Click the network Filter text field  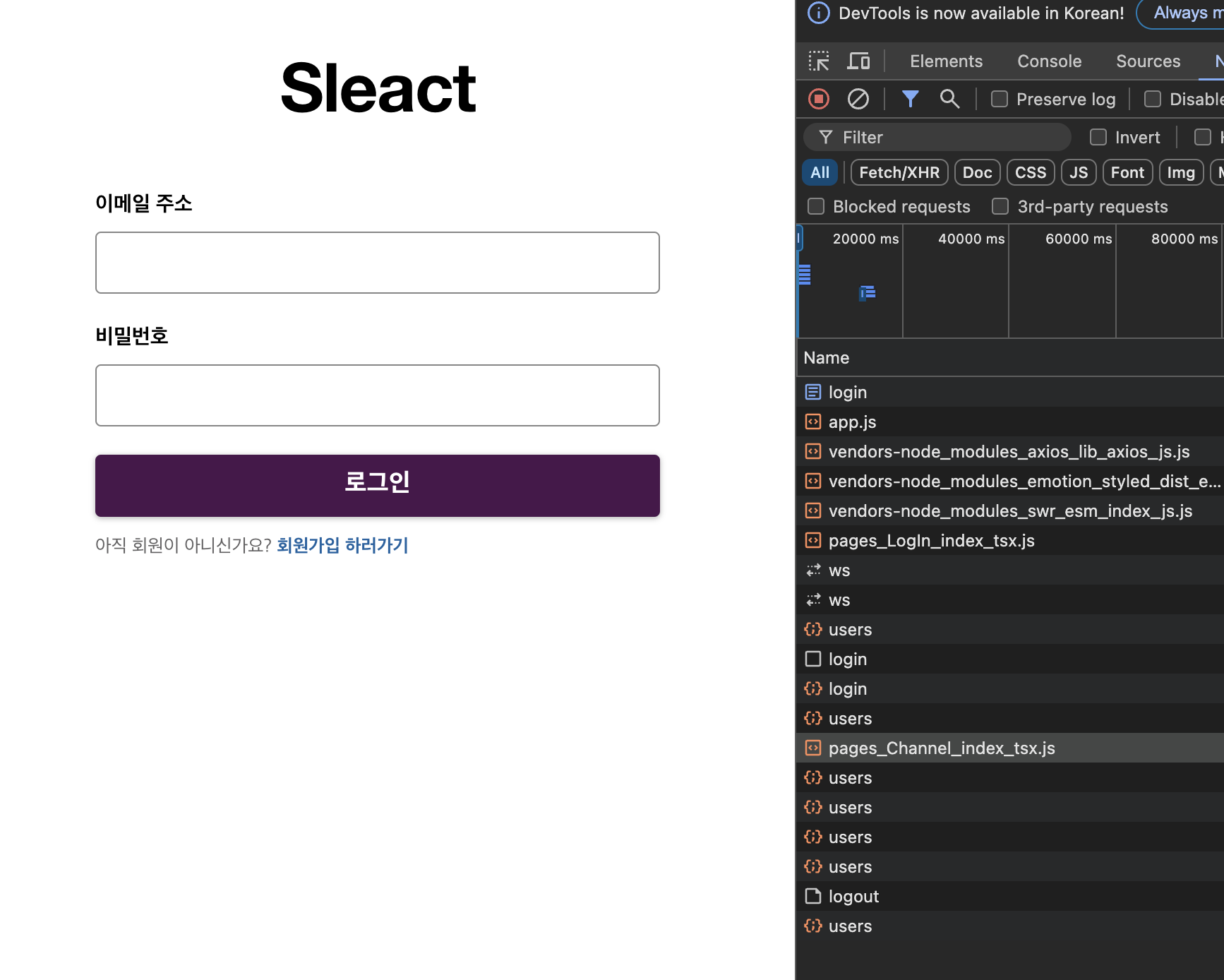pyautogui.click(x=937, y=137)
